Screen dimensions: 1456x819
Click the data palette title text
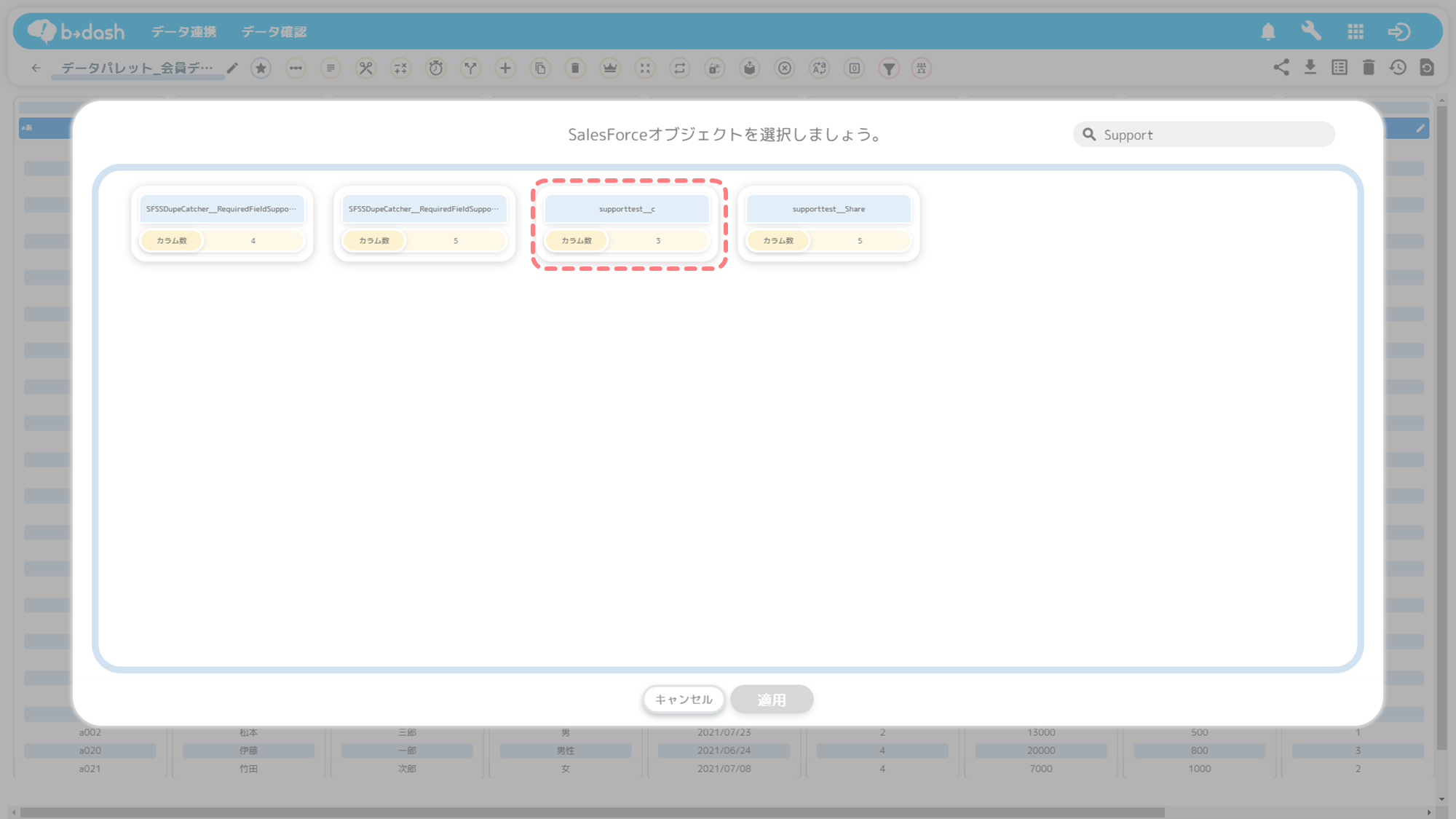137,68
